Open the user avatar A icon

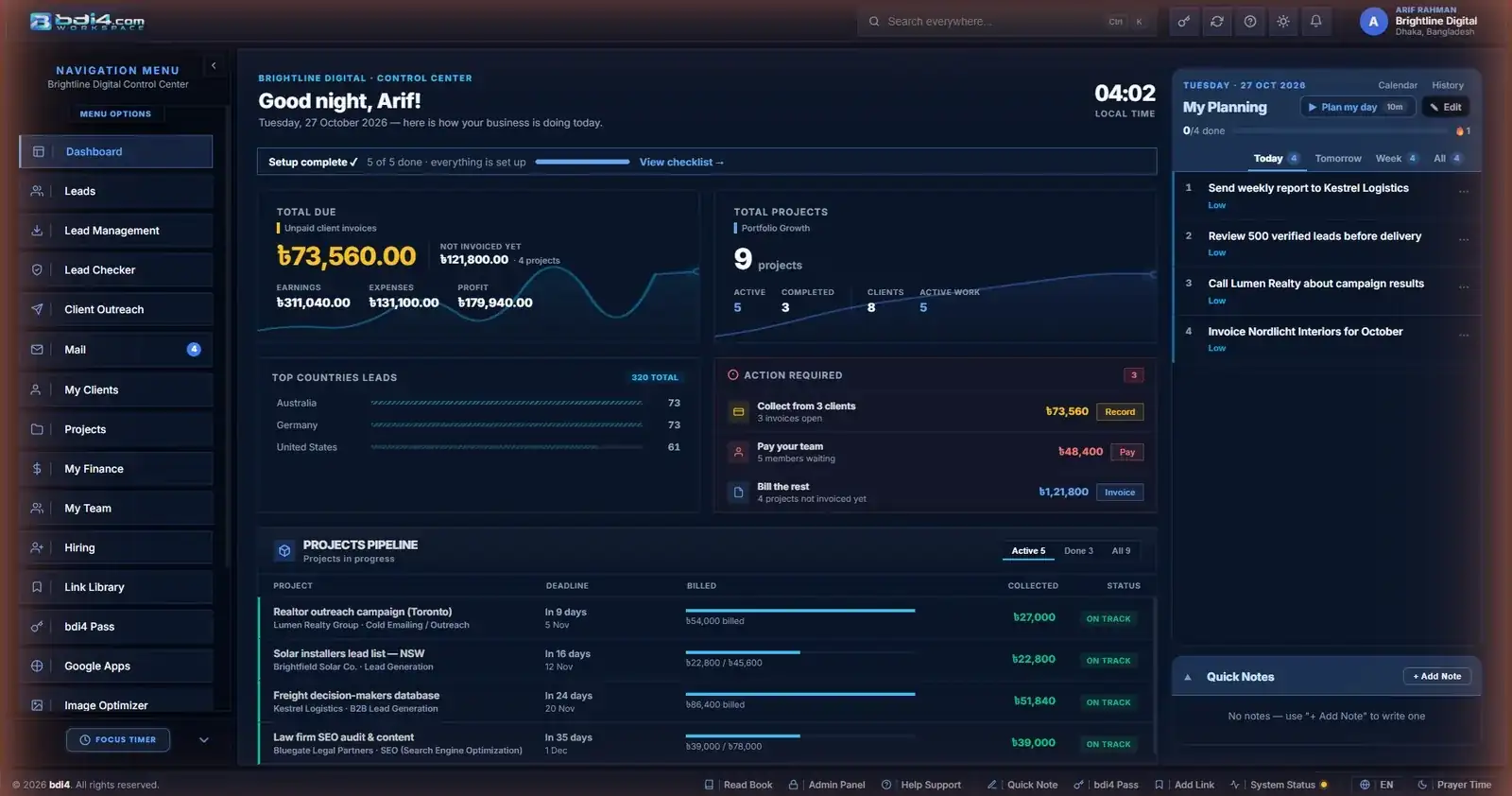click(1373, 21)
